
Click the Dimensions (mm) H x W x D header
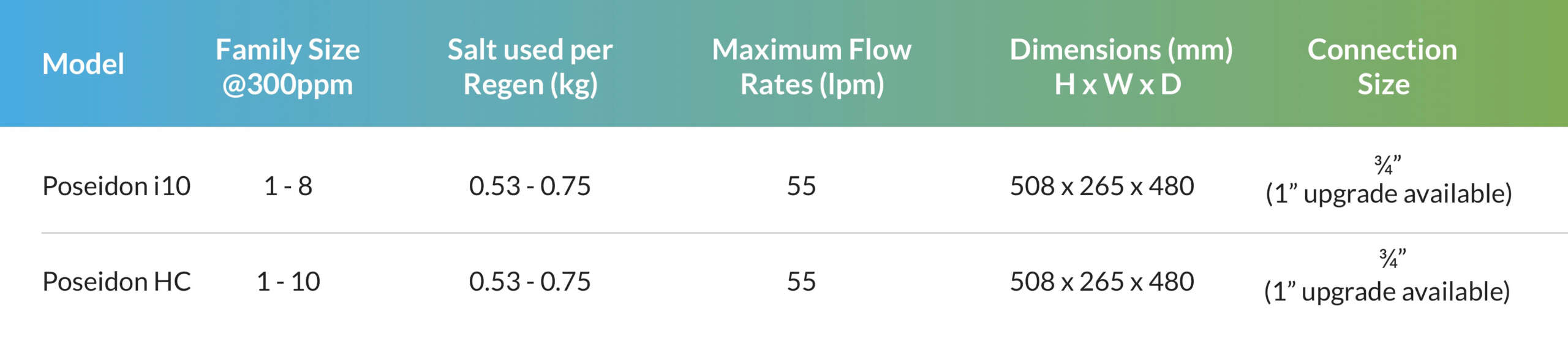[x=1120, y=67]
